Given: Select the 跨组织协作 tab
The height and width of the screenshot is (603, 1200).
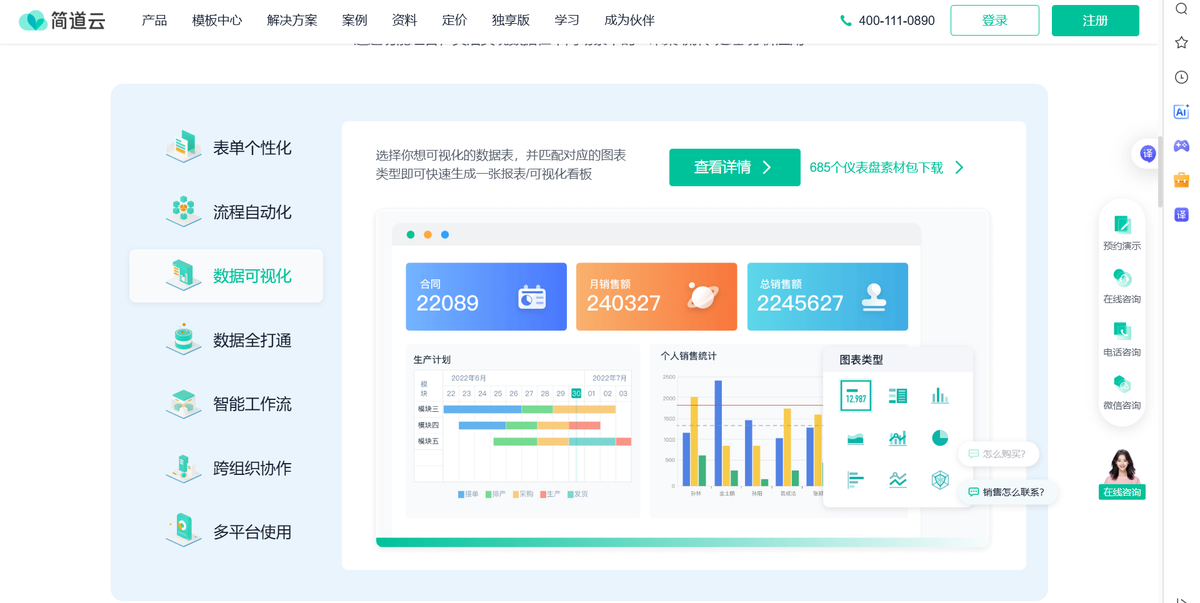Looking at the screenshot, I should 227,468.
